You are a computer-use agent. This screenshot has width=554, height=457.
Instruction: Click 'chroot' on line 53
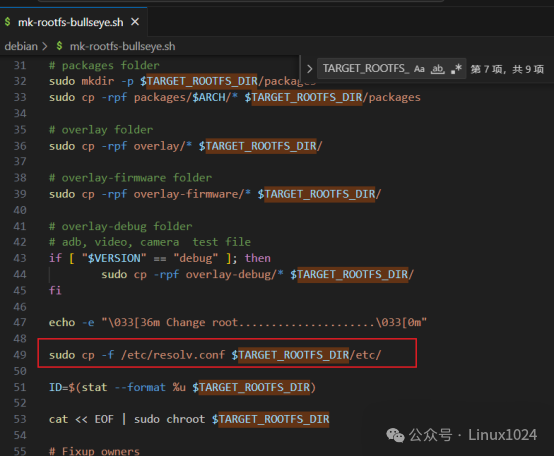[186, 419]
